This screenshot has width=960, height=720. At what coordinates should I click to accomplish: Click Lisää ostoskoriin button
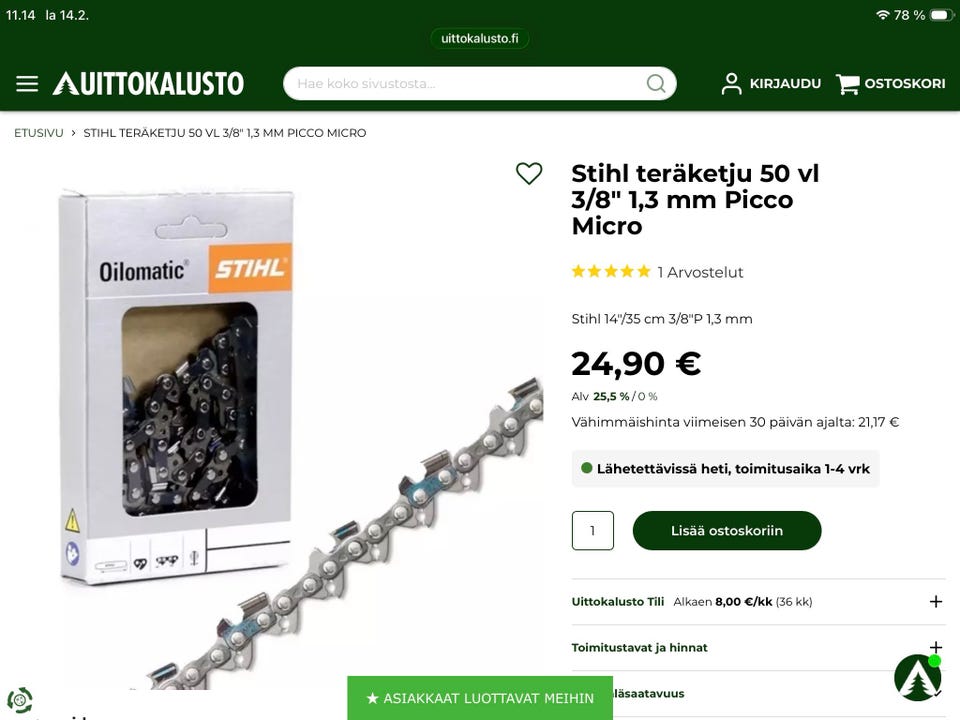[x=727, y=531]
